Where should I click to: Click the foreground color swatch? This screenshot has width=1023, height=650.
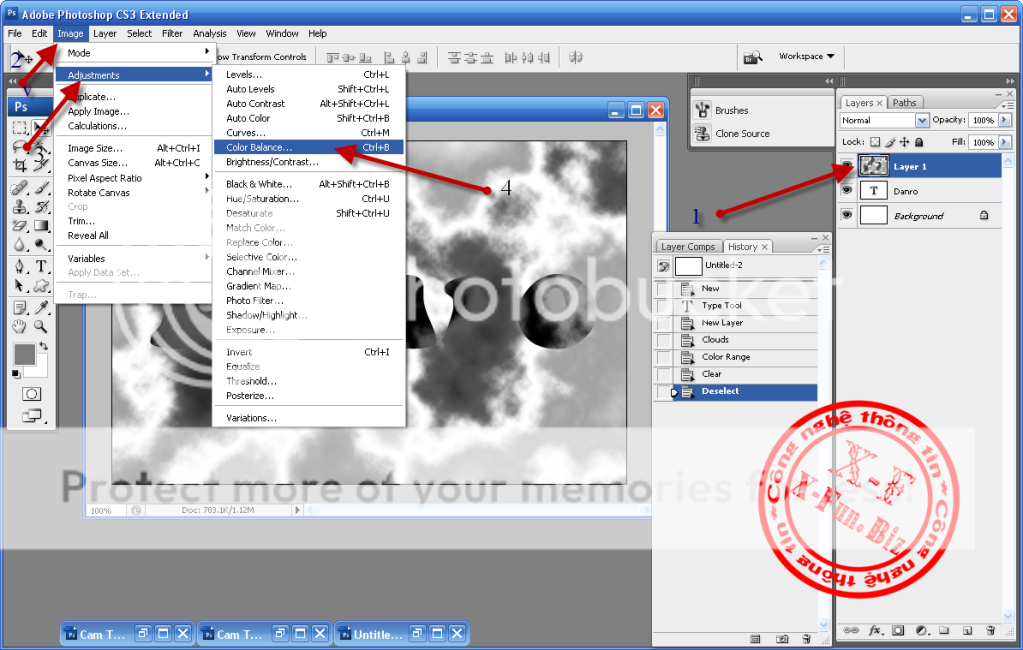point(24,354)
